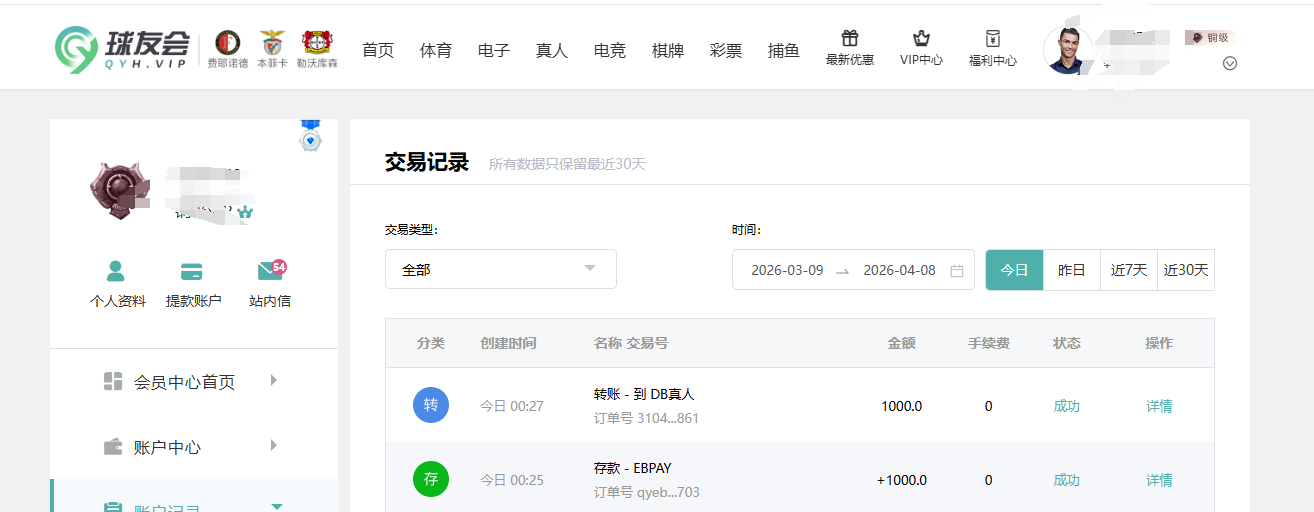The height and width of the screenshot is (512, 1314).
Task: Select the 今日 time filter
Action: pos(1014,270)
